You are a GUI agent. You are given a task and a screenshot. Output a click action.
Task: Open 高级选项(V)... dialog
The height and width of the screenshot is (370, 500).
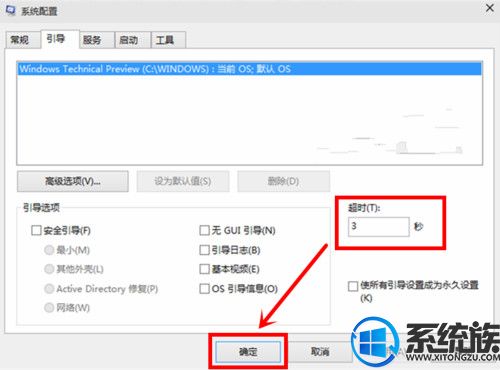(x=73, y=181)
